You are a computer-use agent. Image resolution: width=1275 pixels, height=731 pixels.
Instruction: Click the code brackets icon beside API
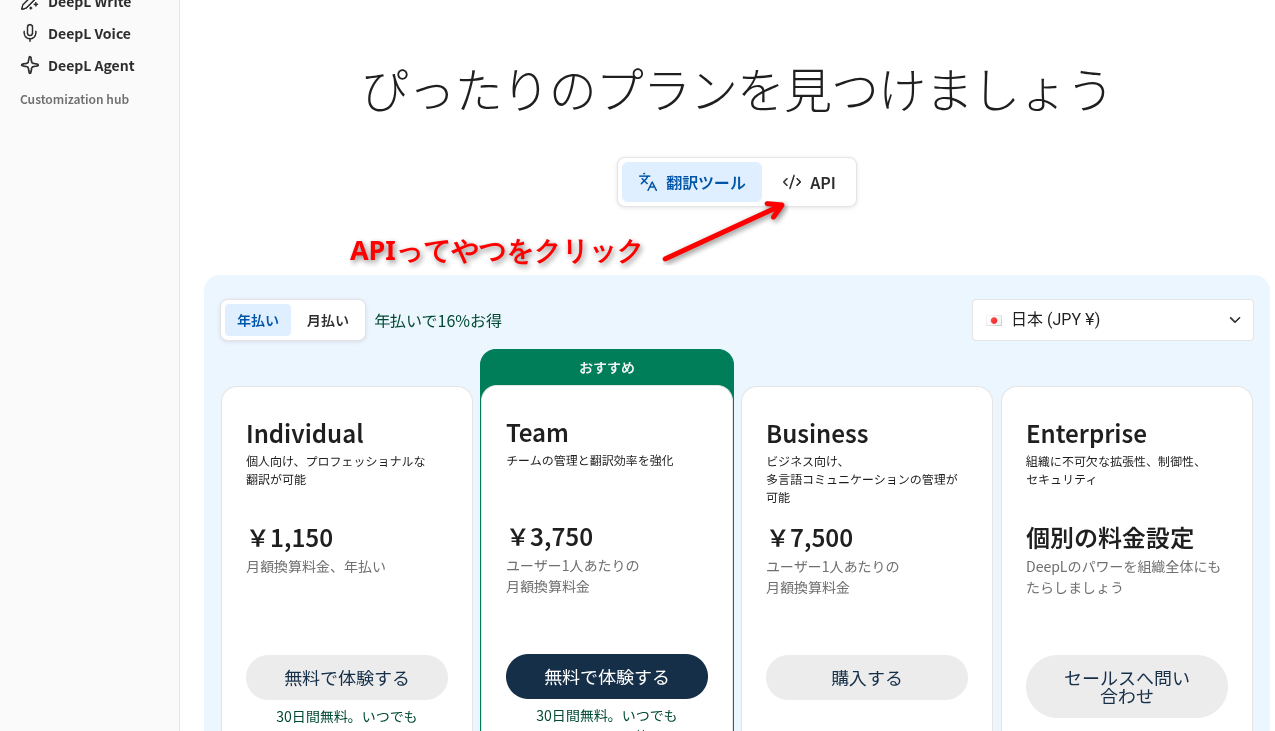pos(792,182)
